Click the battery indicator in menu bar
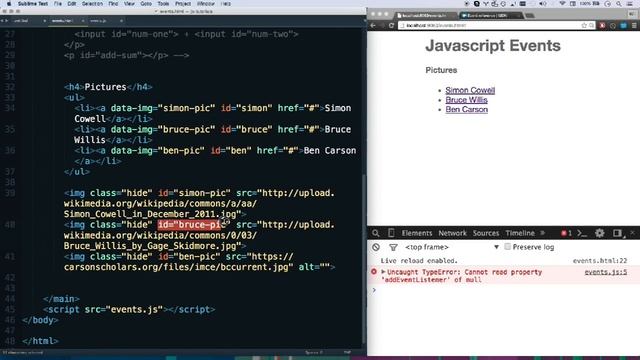640x360 pixels. point(590,4)
